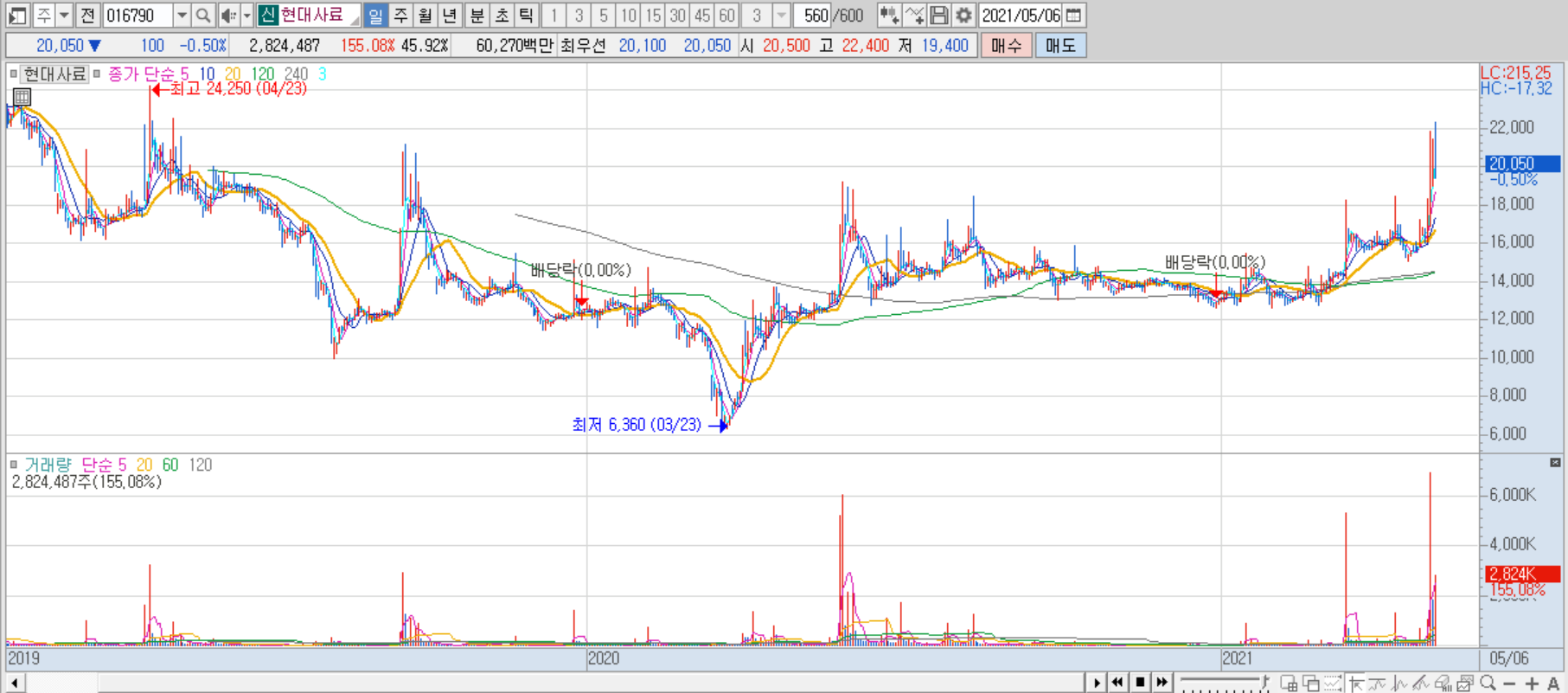Click the 종가 단순 moving average legend

(141, 74)
